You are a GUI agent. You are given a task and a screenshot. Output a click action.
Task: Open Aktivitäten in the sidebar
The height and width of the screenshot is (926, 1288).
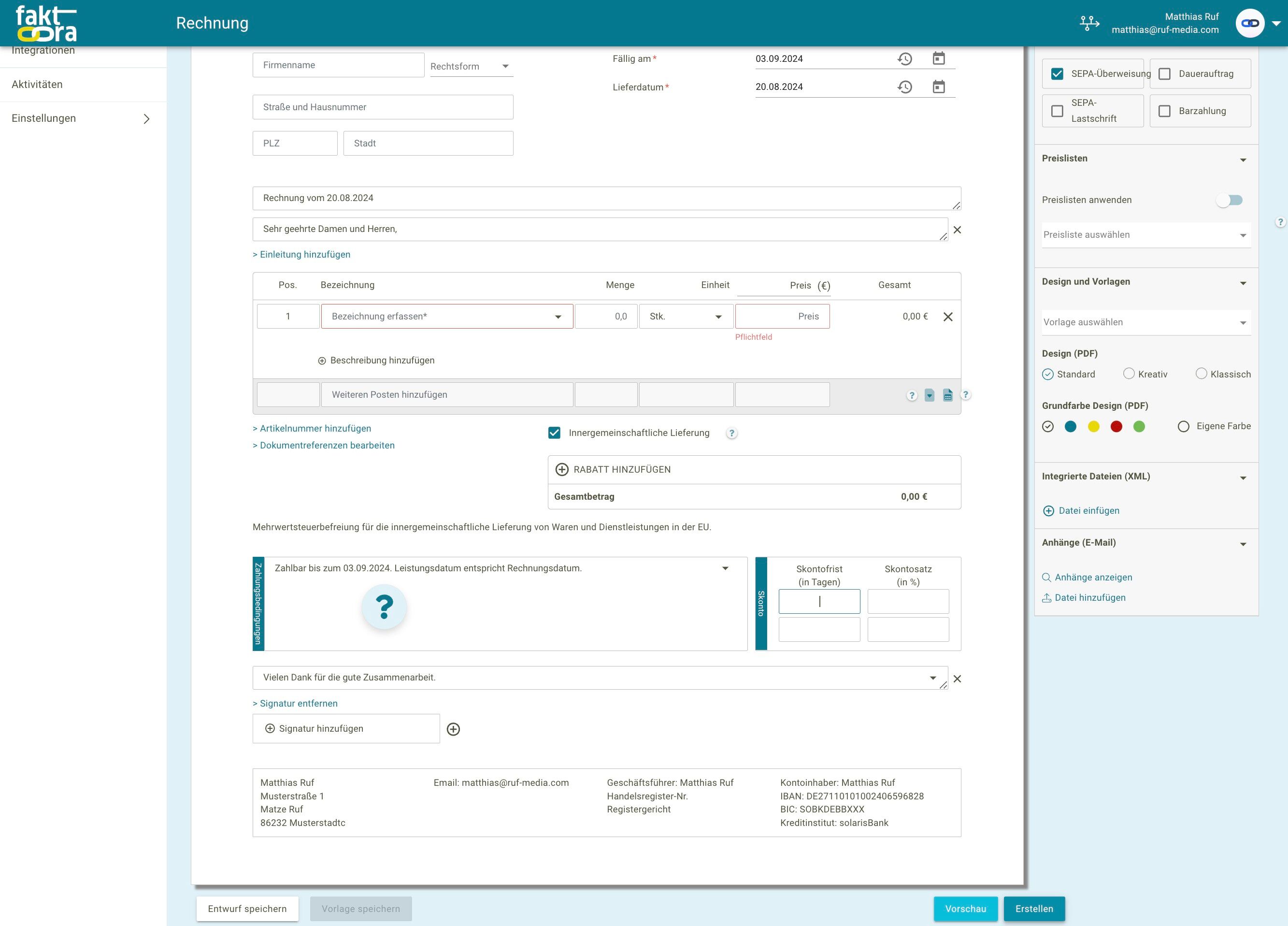[37, 84]
